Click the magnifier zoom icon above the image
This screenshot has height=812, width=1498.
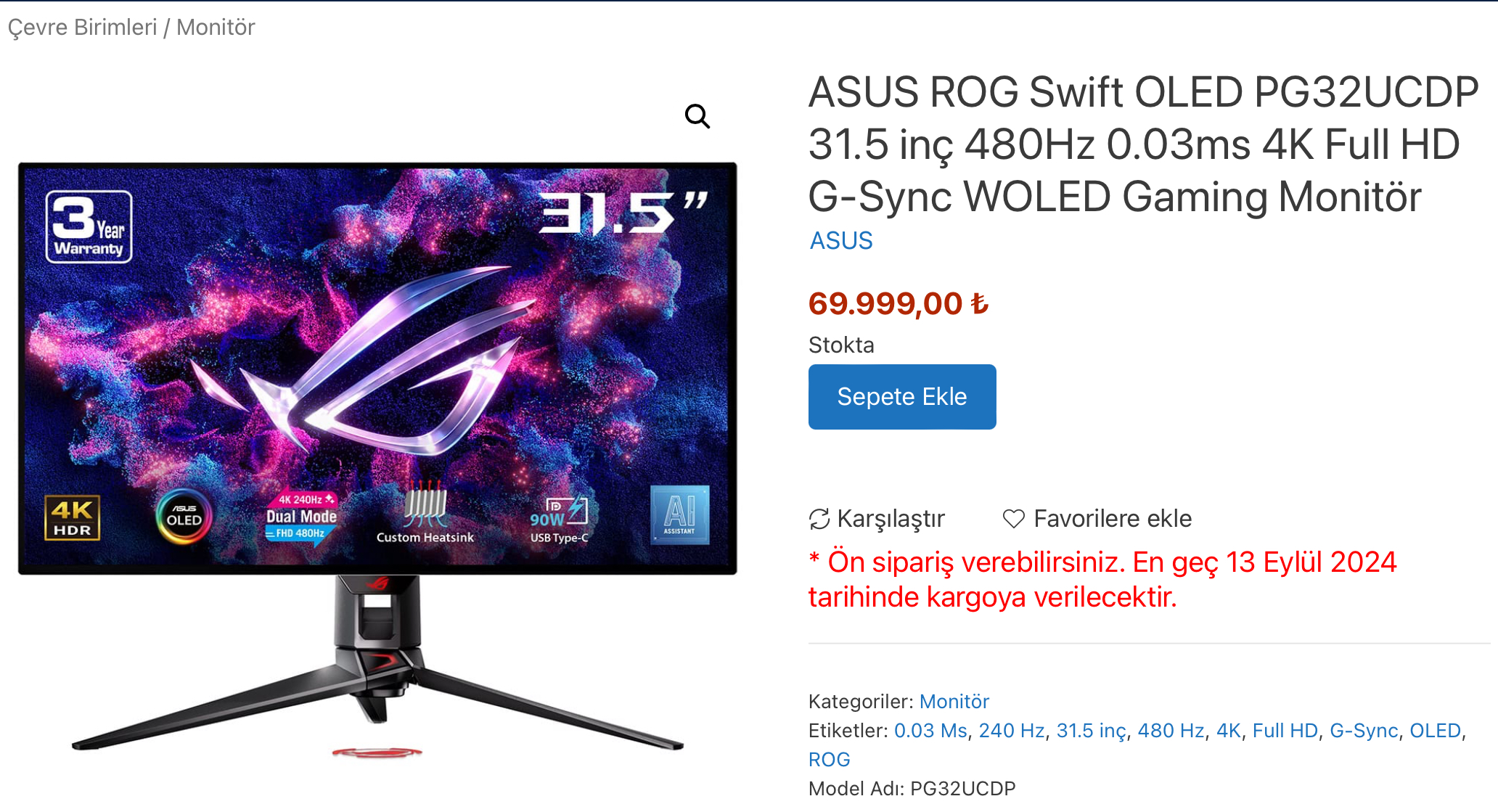coord(697,116)
